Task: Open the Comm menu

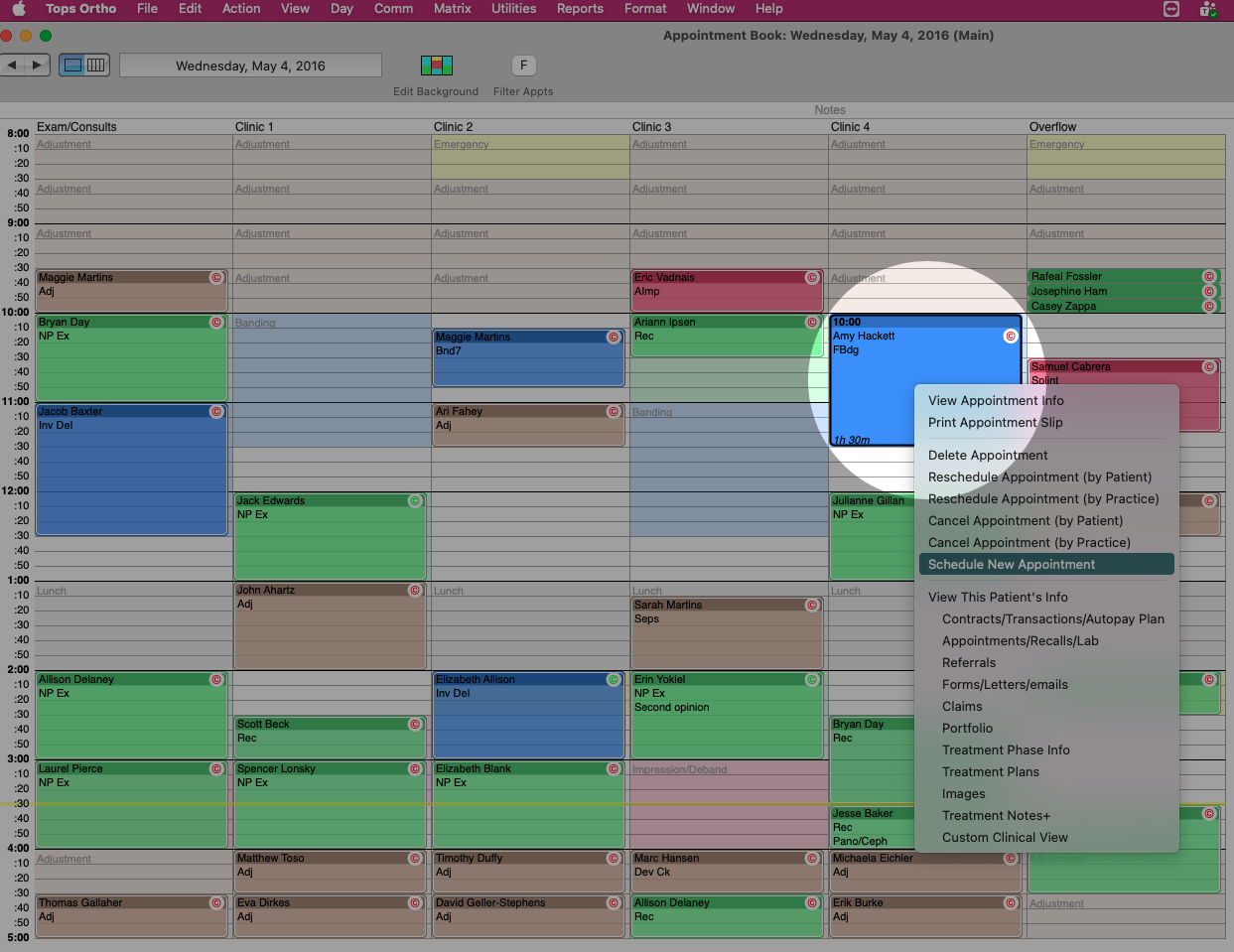Action: (x=393, y=9)
